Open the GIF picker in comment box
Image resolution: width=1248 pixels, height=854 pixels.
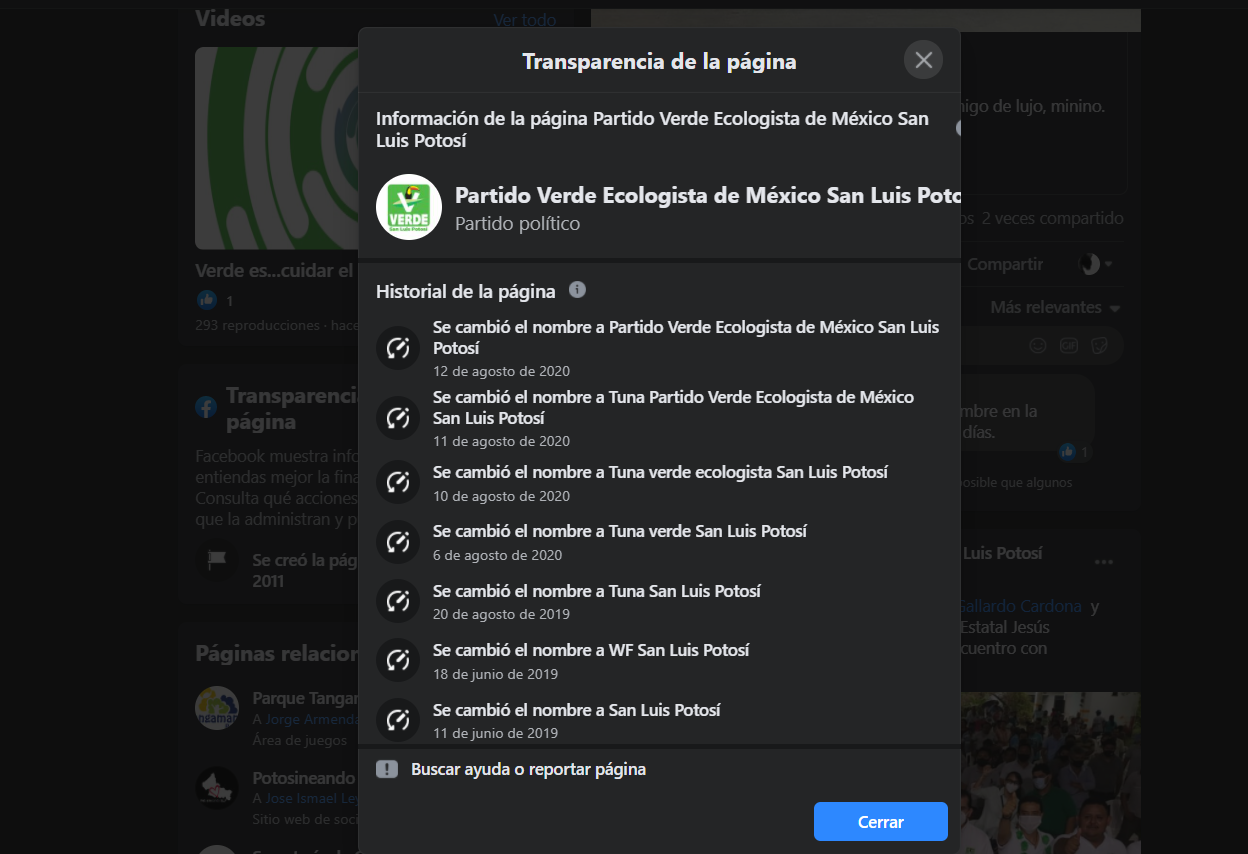click(1069, 345)
